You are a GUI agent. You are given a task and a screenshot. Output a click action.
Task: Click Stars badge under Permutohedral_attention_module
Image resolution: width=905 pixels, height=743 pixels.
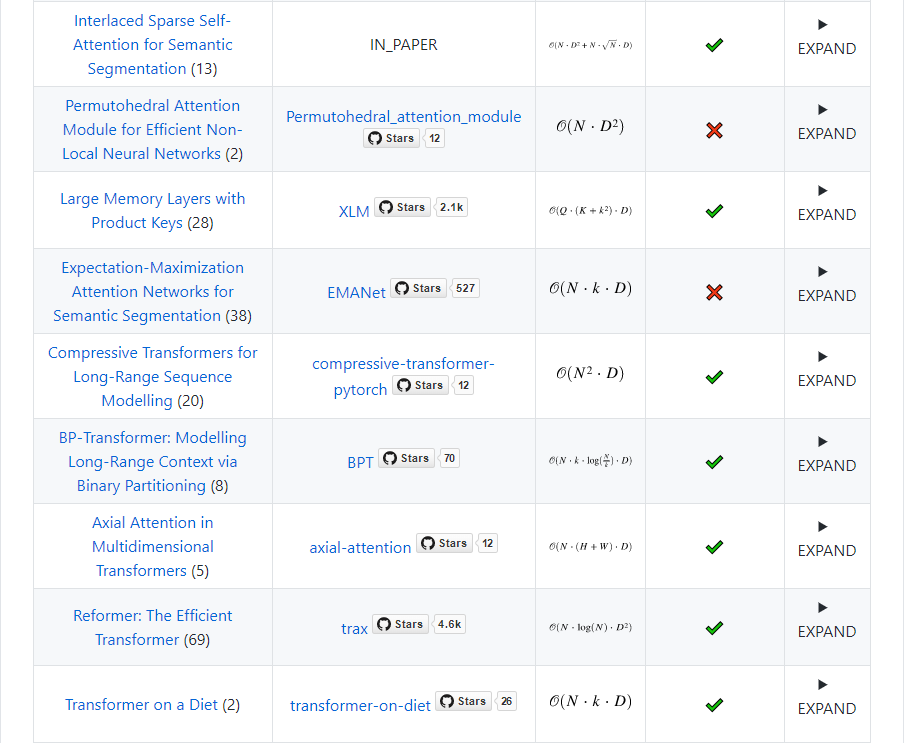pyautogui.click(x=390, y=139)
